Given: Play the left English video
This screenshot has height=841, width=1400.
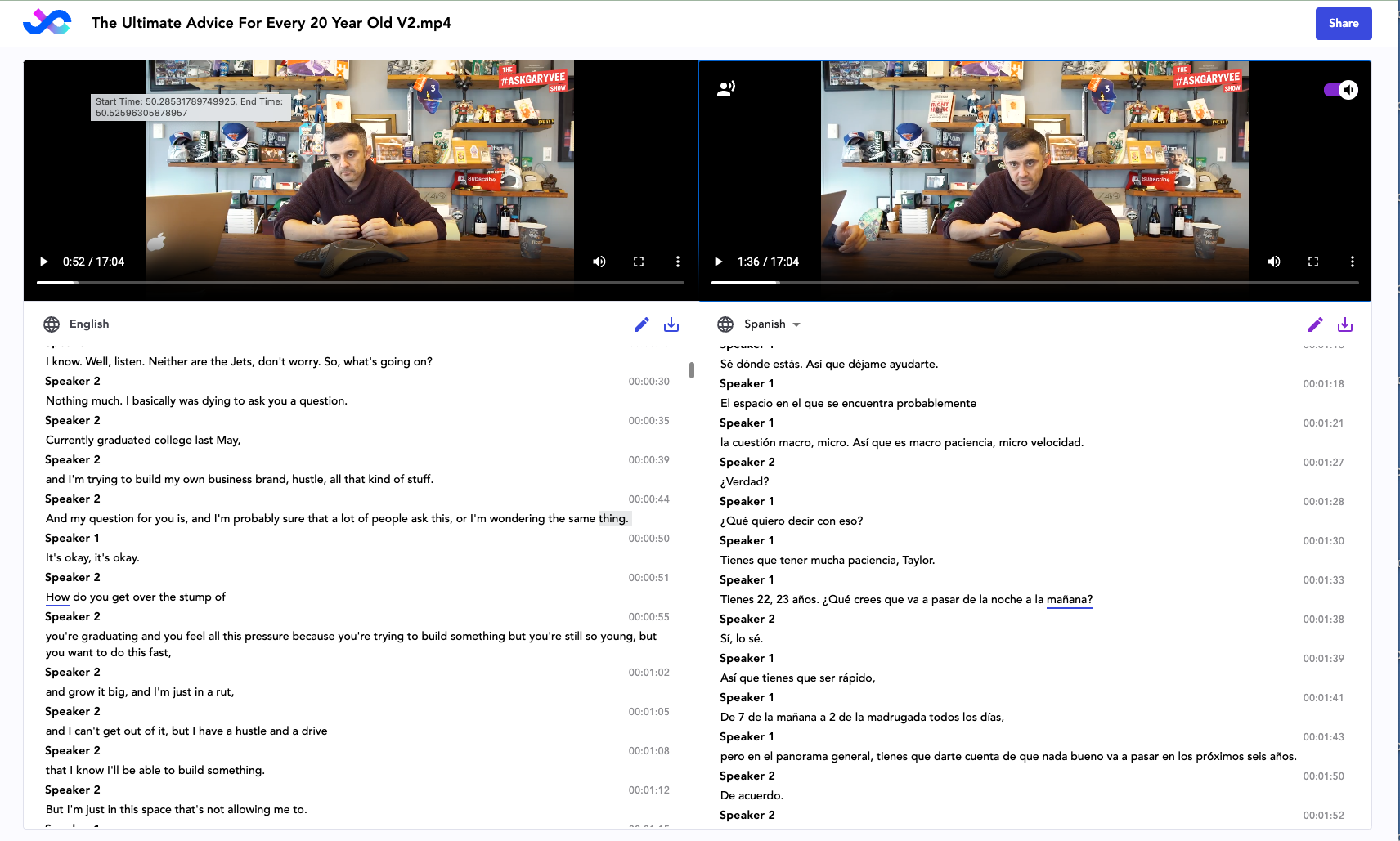Looking at the screenshot, I should click(x=44, y=262).
